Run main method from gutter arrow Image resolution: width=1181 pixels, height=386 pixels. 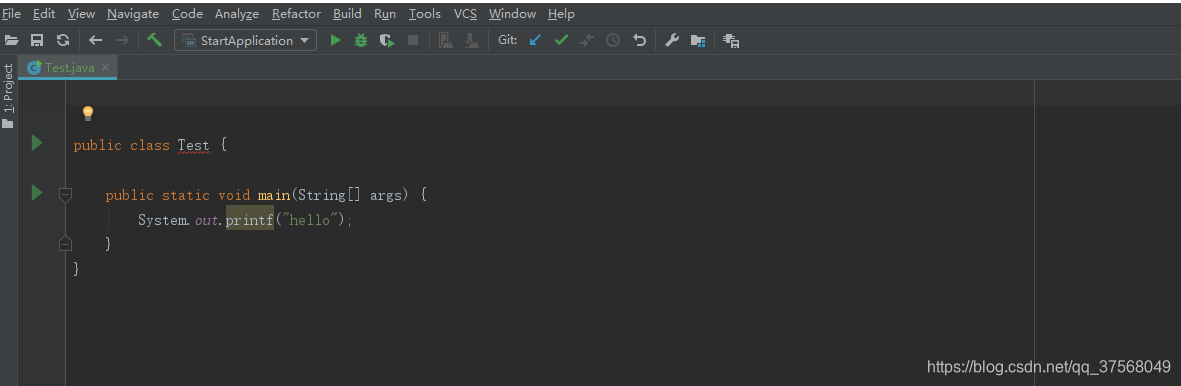point(37,192)
